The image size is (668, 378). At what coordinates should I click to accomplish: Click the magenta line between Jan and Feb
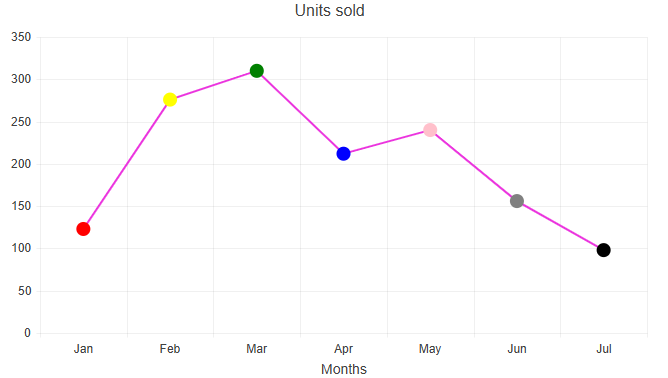(x=127, y=164)
